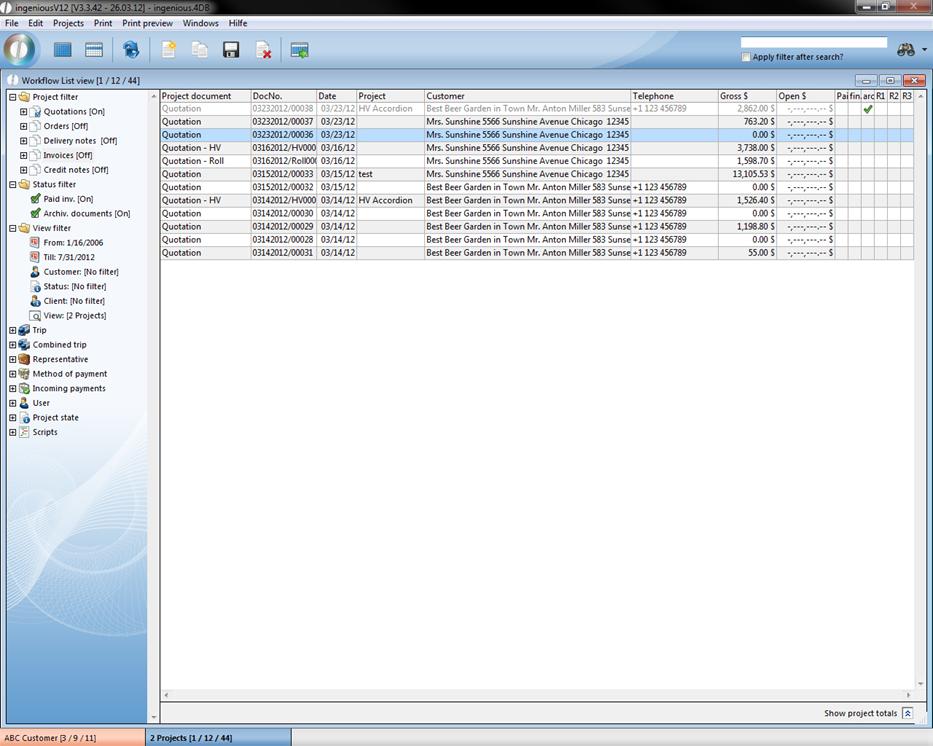Image resolution: width=933 pixels, height=746 pixels.
Task: Open the round ingenious application logo button
Action: pos(21,49)
